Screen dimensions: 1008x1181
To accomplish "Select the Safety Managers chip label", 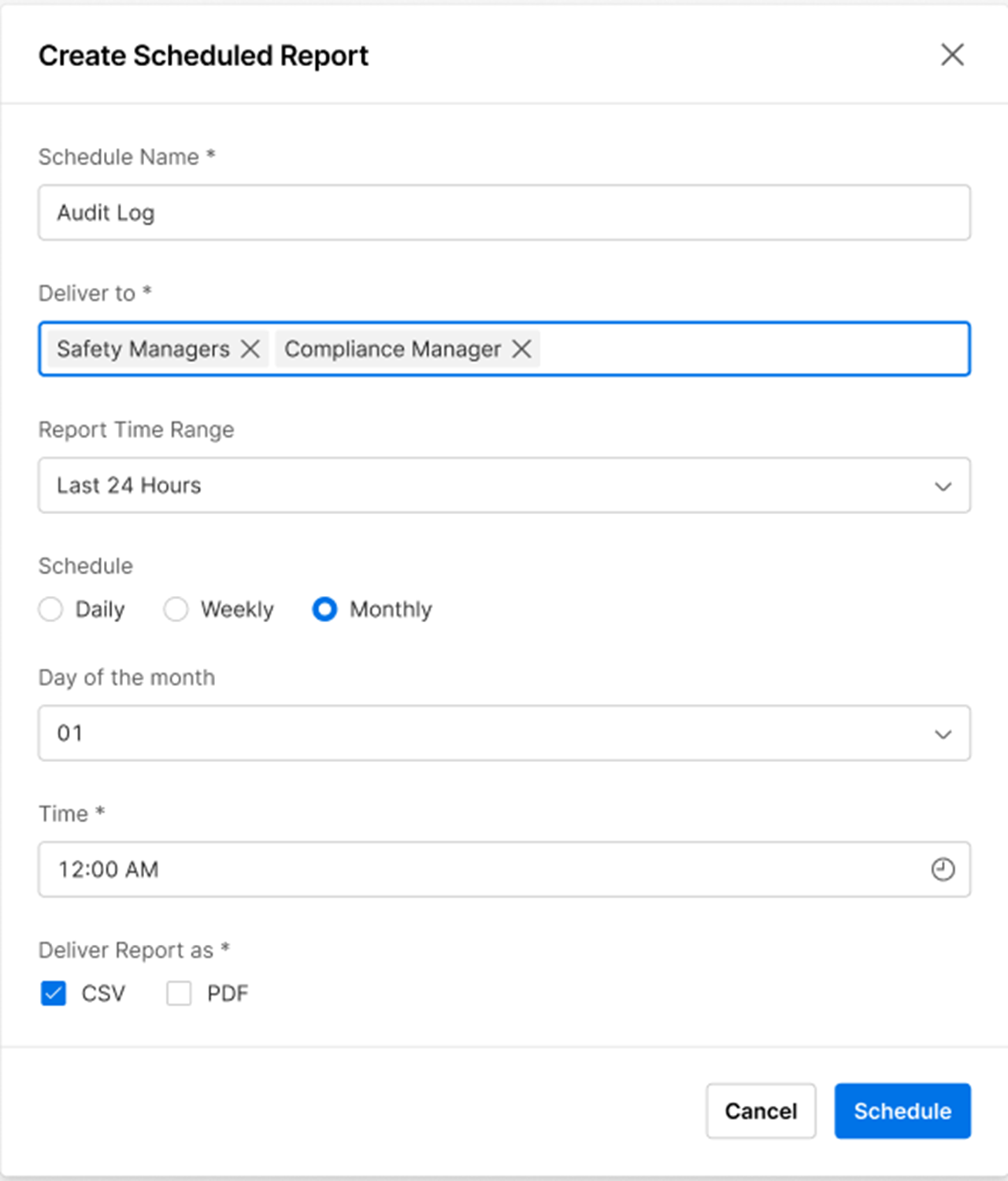I will click(x=143, y=349).
